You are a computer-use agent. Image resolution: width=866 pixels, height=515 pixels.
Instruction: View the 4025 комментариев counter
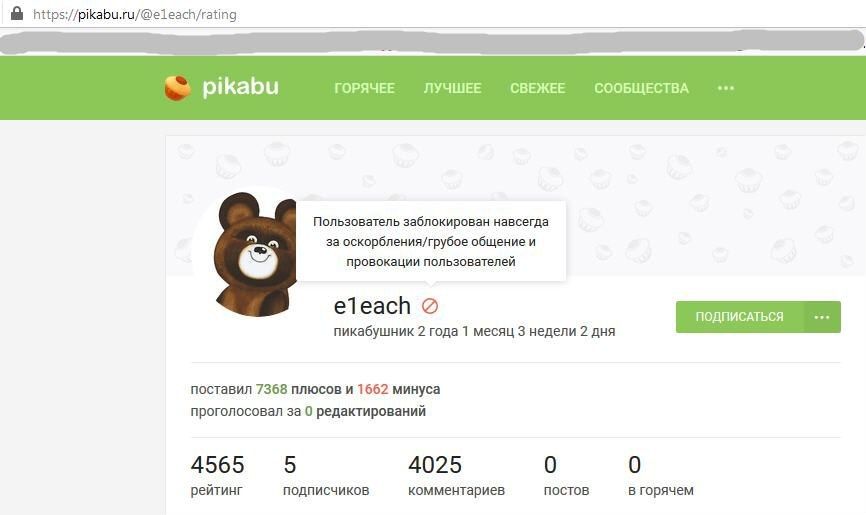pos(456,475)
